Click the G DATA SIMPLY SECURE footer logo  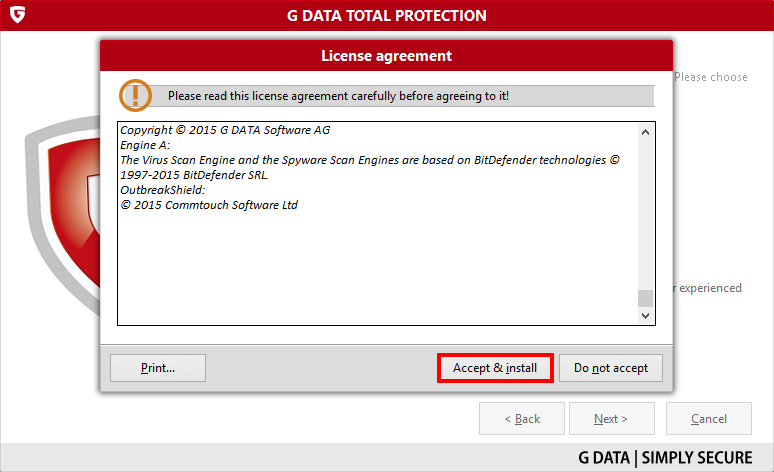tap(665, 458)
